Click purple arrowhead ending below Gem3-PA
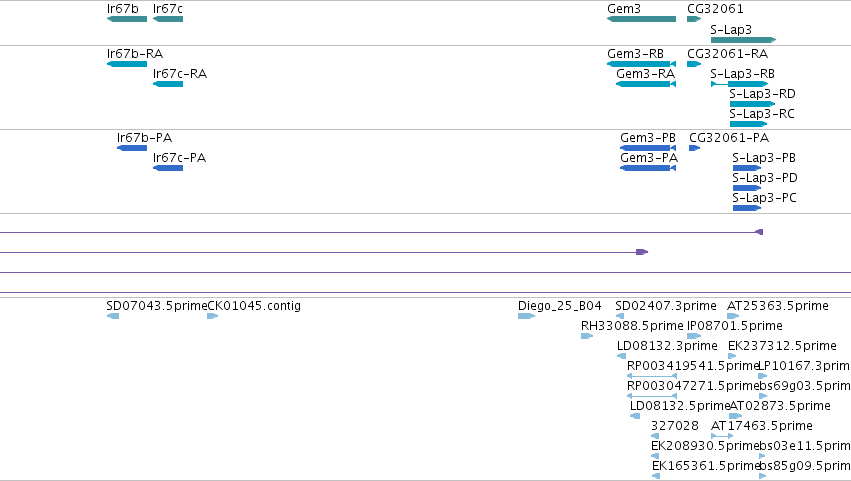Viewport: 851px width, 481px height. [x=642, y=252]
